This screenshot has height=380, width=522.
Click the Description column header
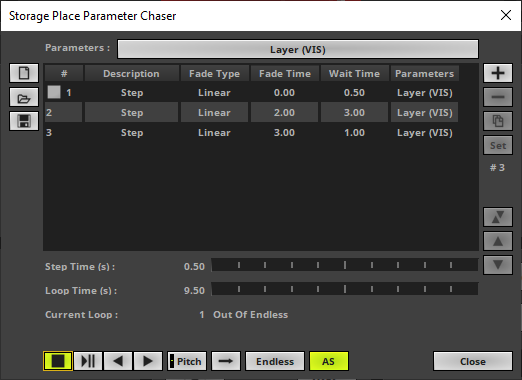pyautogui.click(x=131, y=74)
